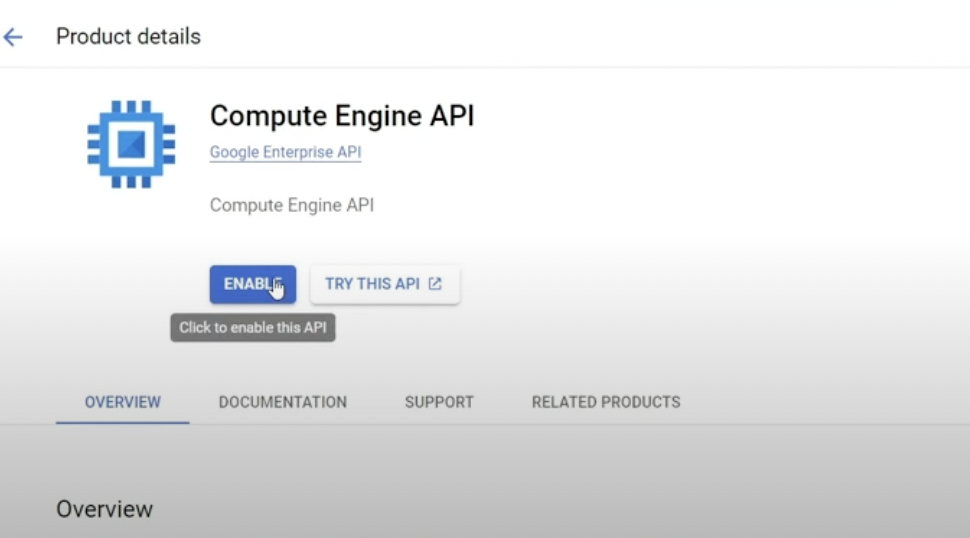
Task: Click the Product details page title
Action: coord(128,37)
